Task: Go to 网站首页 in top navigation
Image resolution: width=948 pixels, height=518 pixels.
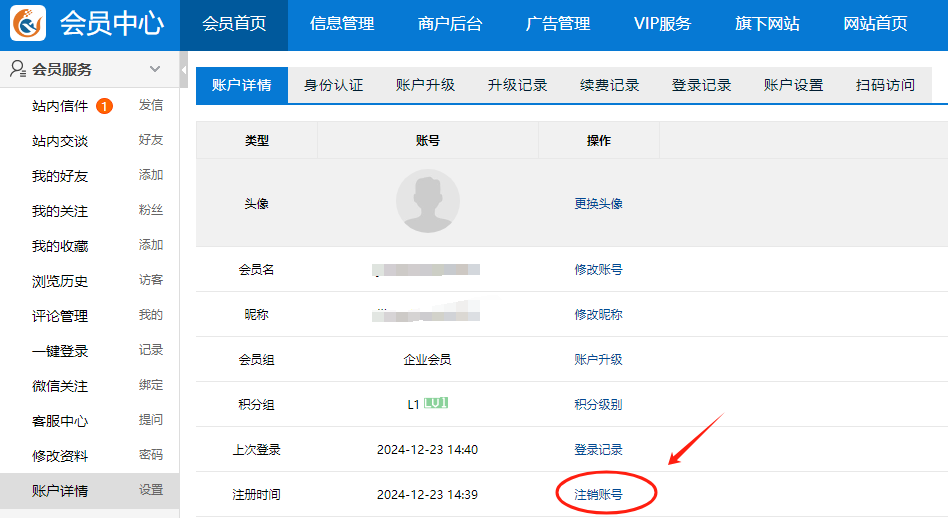Action: [x=876, y=24]
